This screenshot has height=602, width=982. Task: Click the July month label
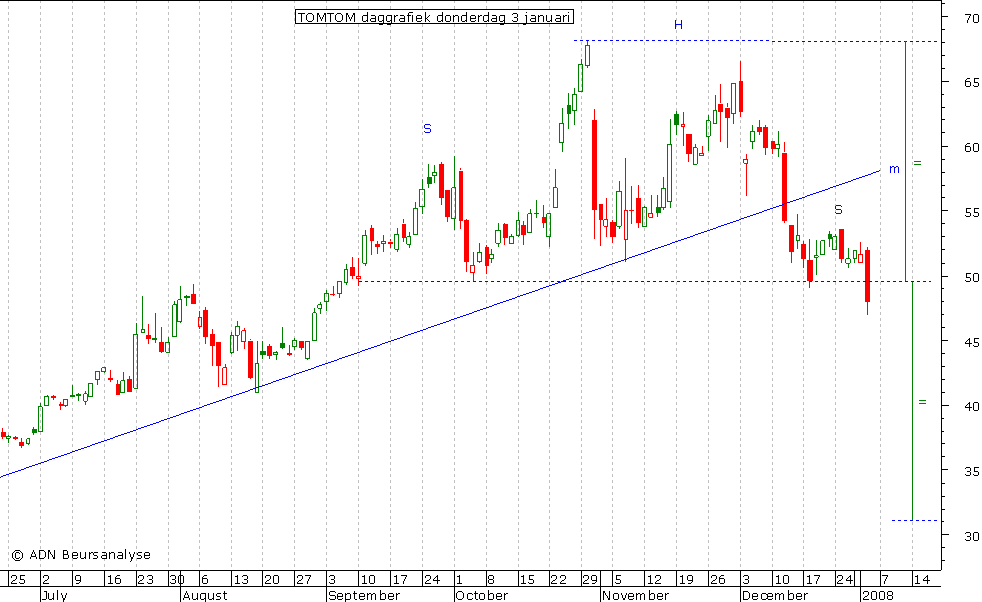[54, 595]
